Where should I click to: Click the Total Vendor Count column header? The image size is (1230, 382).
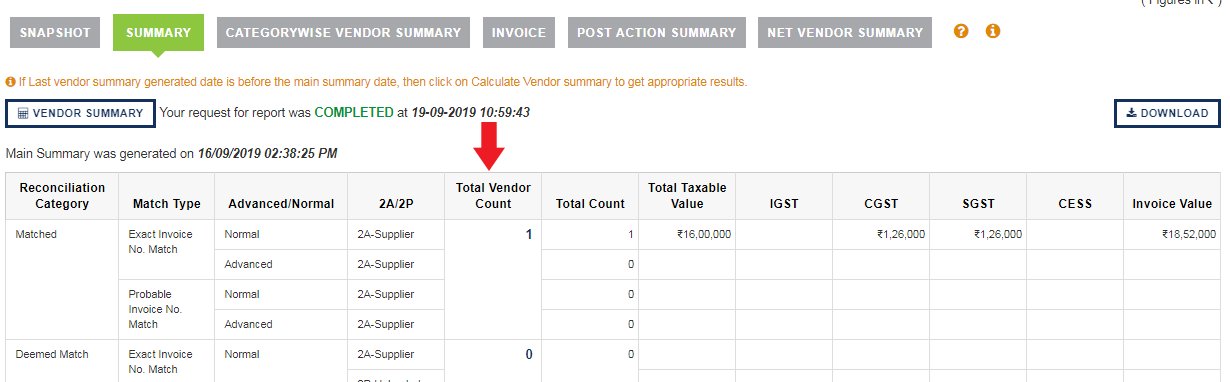coord(493,196)
